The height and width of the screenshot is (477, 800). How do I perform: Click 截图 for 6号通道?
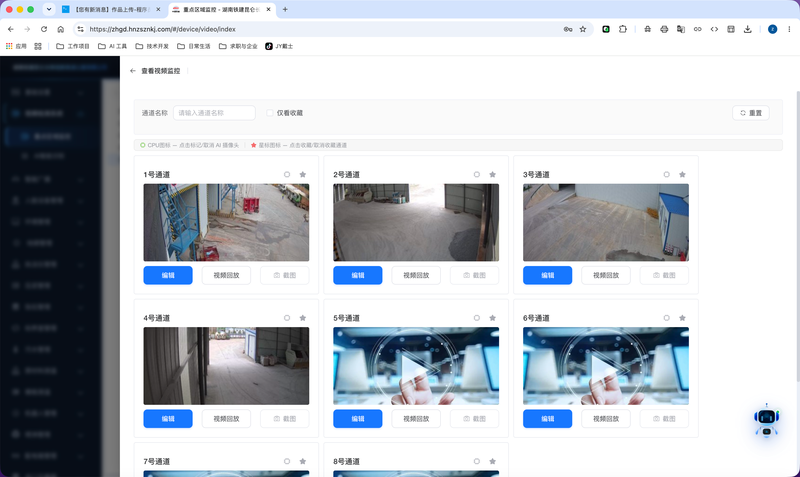click(x=664, y=418)
